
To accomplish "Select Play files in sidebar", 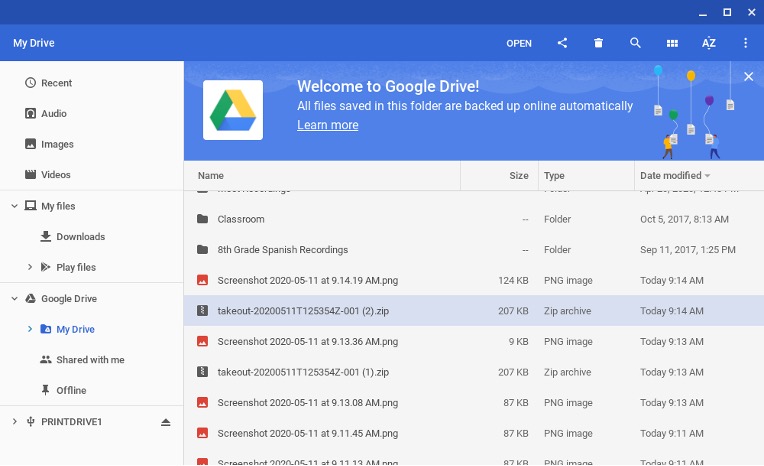I will (76, 267).
